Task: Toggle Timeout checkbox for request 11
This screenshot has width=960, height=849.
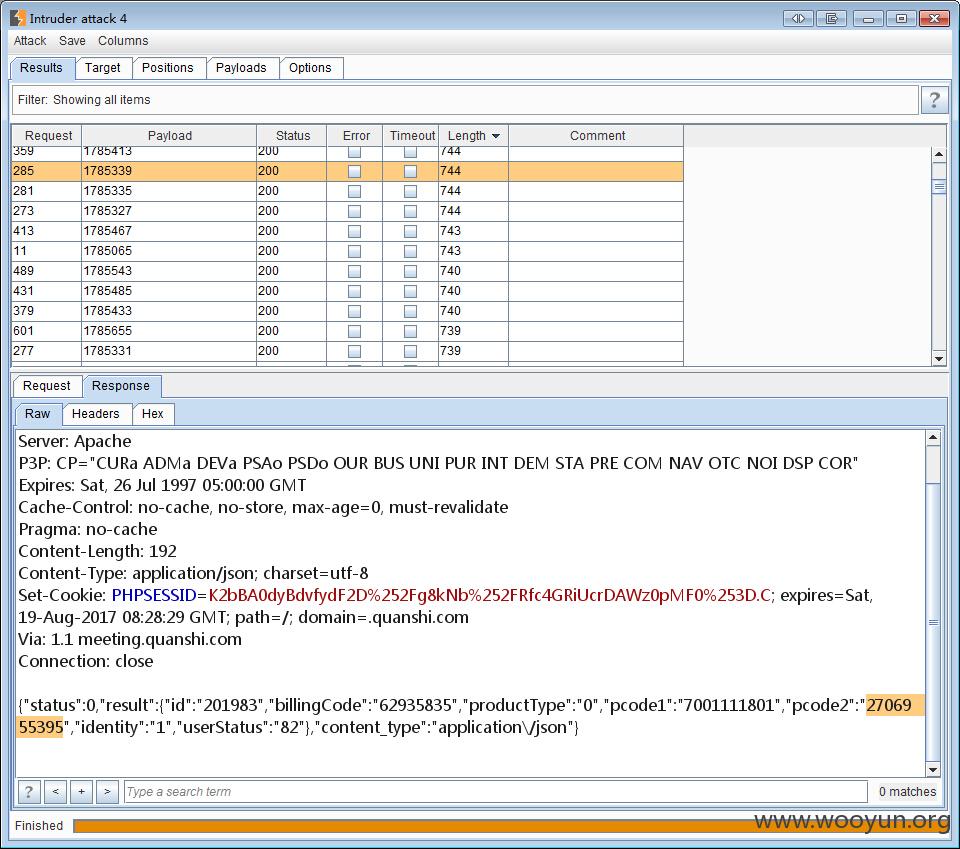Action: tap(410, 252)
